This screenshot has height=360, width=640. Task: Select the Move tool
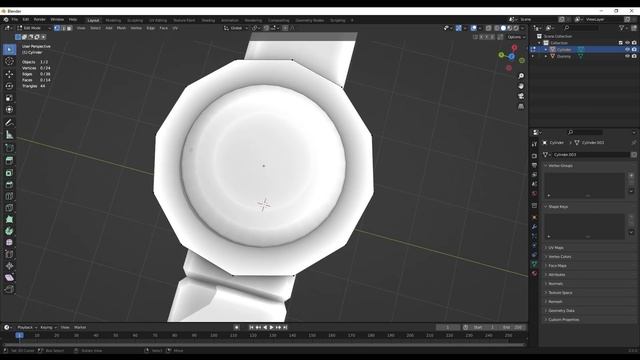[9, 74]
